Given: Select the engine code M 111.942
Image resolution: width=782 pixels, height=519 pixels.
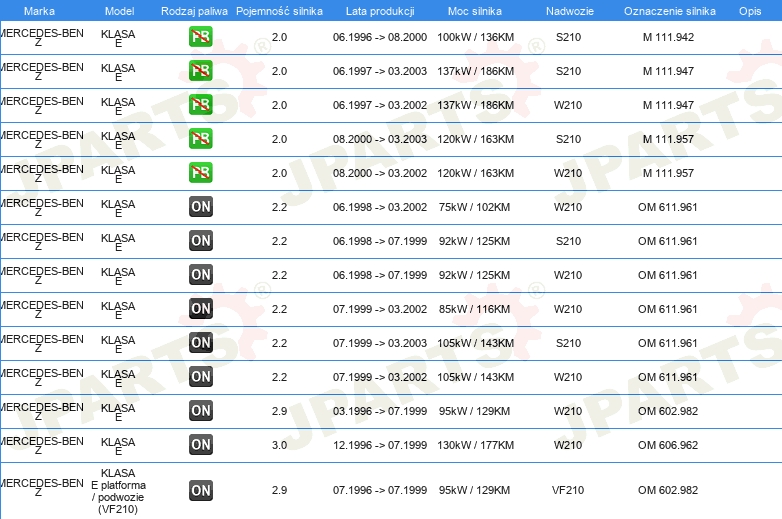Looking at the screenshot, I should (668, 37).
